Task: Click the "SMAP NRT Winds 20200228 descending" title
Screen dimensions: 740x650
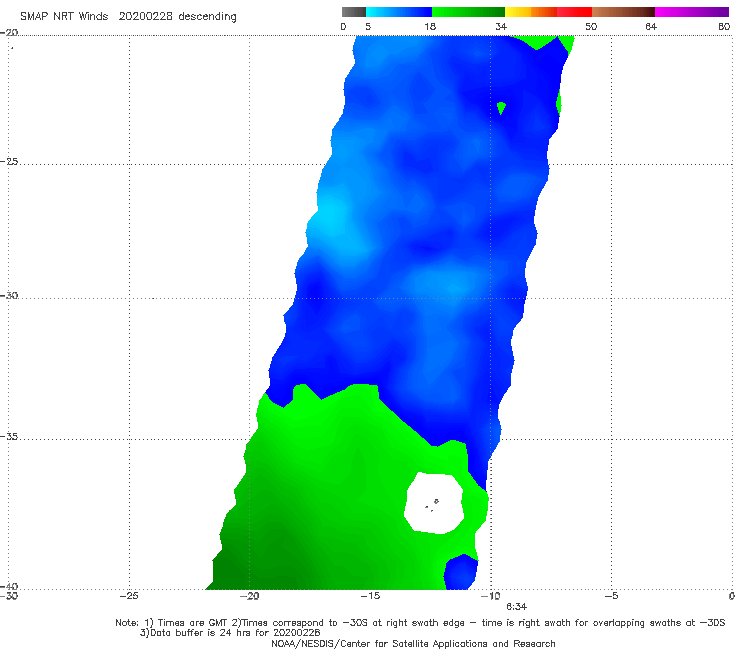Action: (128, 16)
